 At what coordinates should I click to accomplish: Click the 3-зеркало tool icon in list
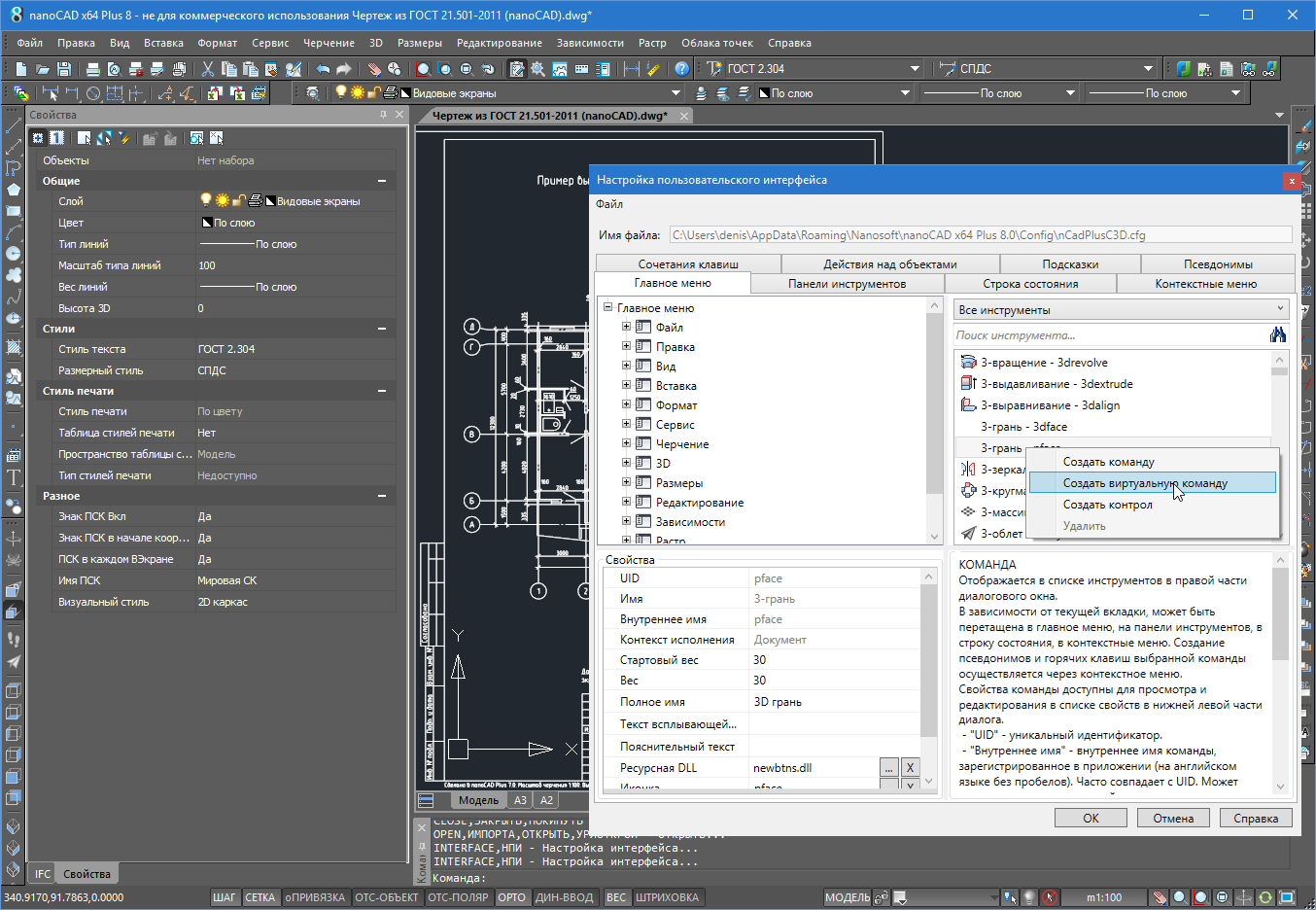[968, 470]
